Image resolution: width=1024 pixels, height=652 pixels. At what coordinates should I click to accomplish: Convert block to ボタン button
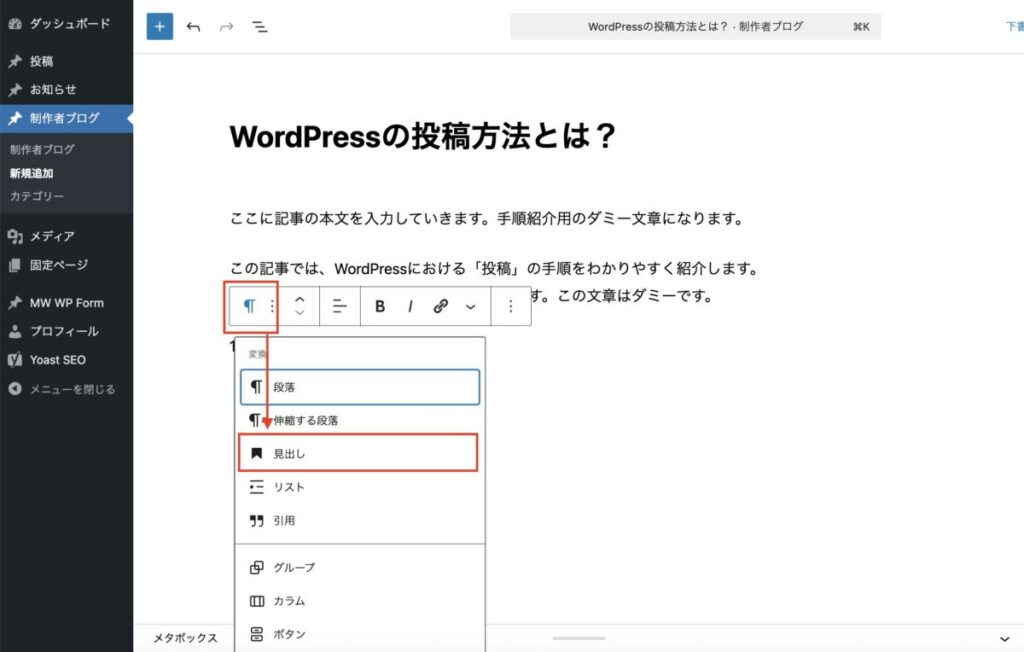tap(360, 634)
